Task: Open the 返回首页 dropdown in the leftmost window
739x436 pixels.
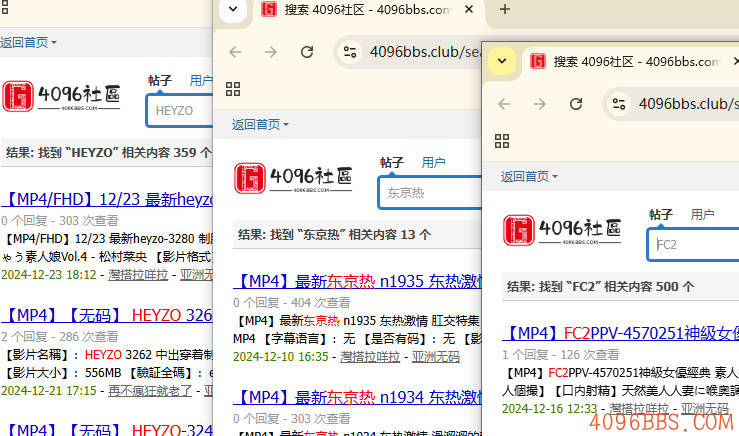Action: click(x=28, y=43)
